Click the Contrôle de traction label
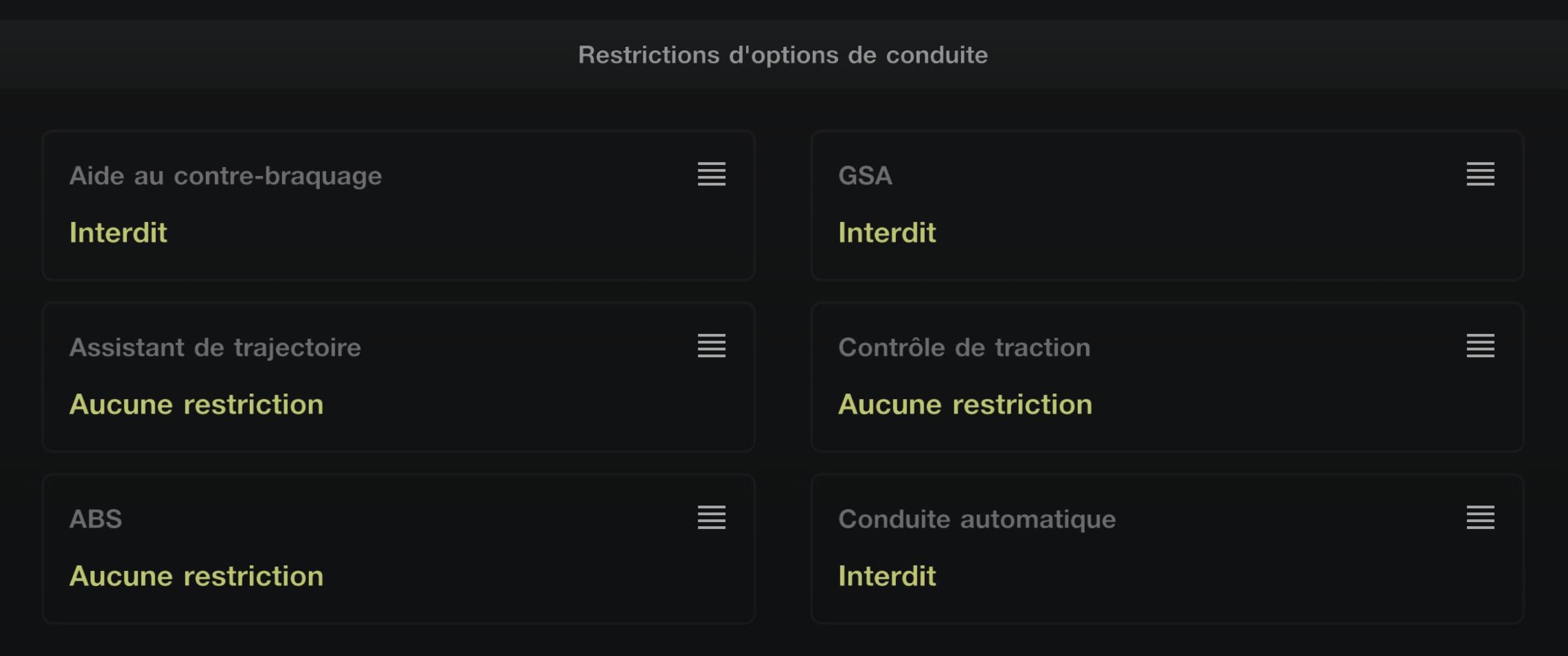 [x=964, y=348]
